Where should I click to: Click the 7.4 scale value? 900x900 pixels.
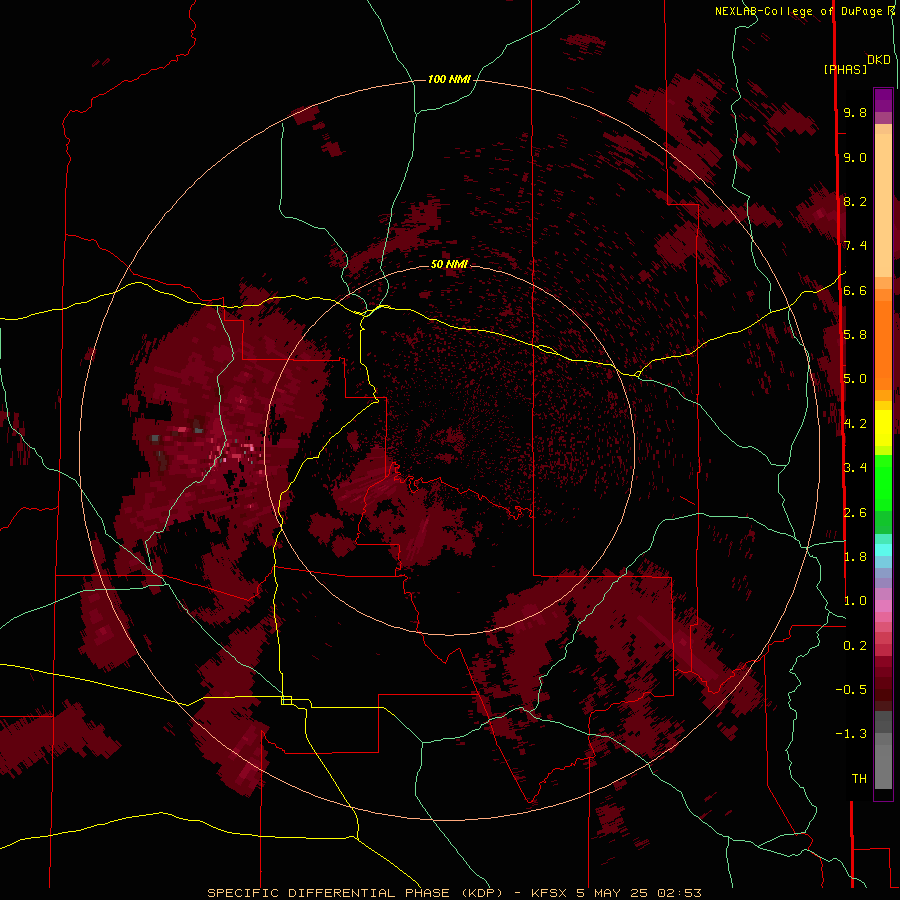click(x=855, y=246)
